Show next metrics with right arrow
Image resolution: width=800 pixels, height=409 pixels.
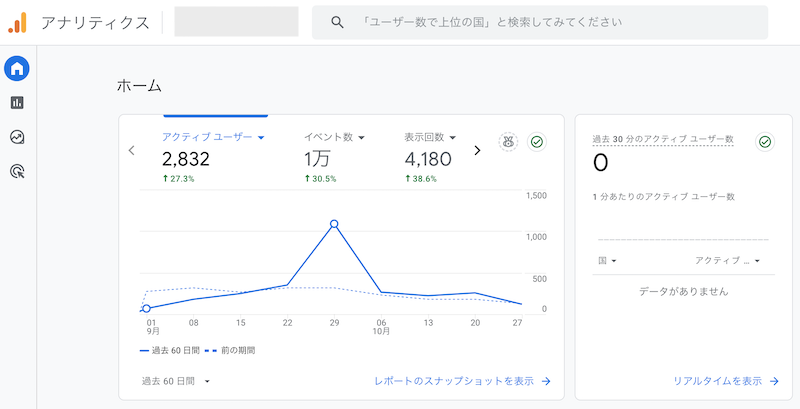[477, 150]
